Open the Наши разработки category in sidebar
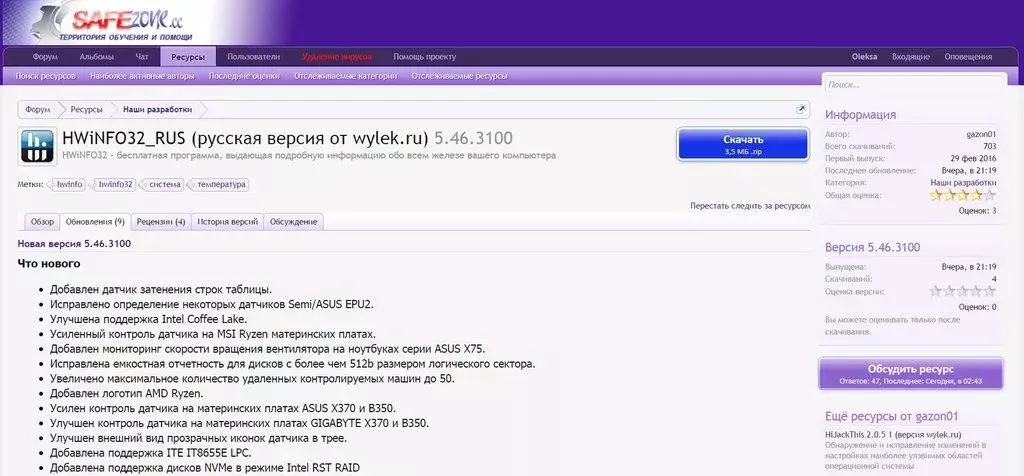This screenshot has width=1024, height=476. click(963, 183)
